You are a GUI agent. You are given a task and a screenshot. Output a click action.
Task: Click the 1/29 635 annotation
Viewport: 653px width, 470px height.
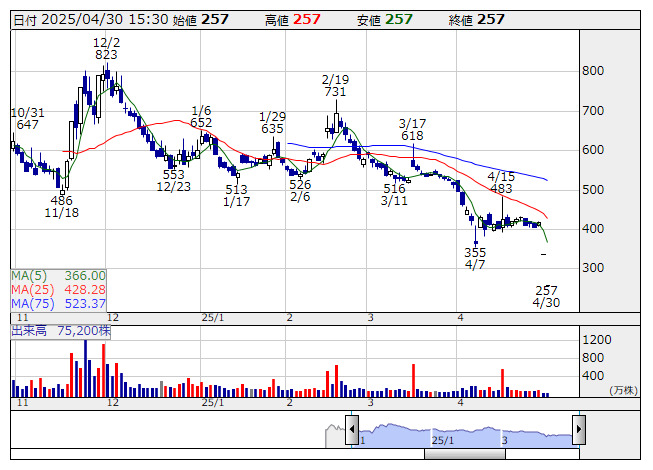tap(272, 122)
